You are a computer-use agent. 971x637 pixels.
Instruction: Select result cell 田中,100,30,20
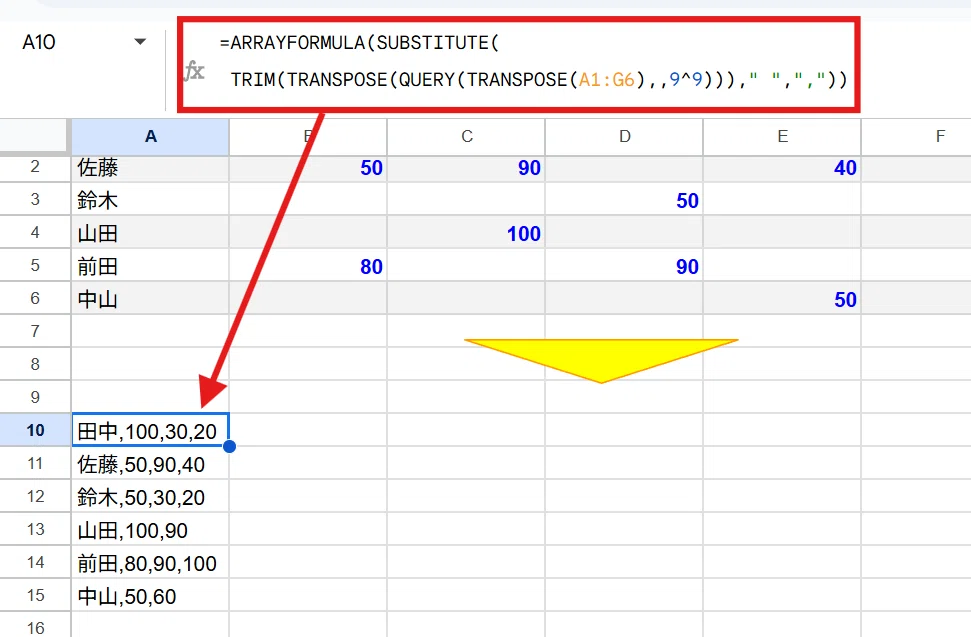pyautogui.click(x=150, y=430)
